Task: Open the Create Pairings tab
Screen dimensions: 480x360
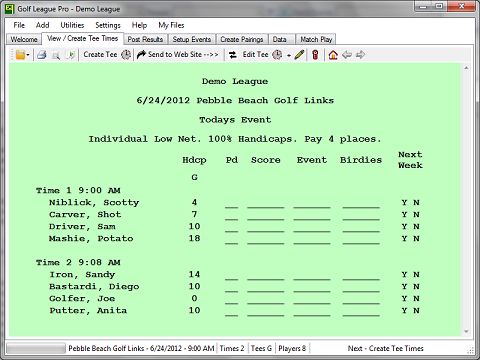Action: point(242,39)
